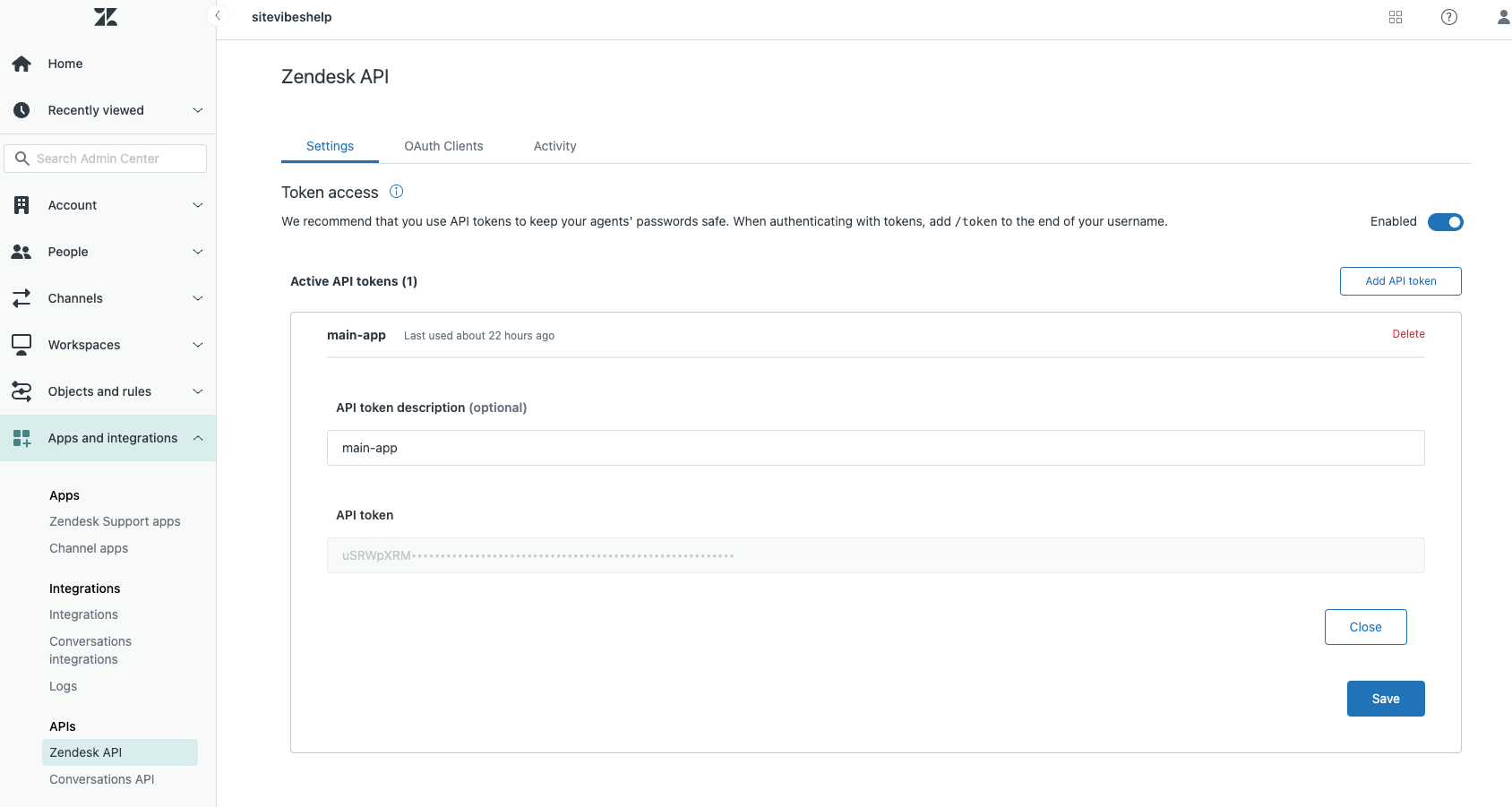Screen dimensions: 1512x807
Task: Switch to the Activity tab
Action: click(554, 146)
